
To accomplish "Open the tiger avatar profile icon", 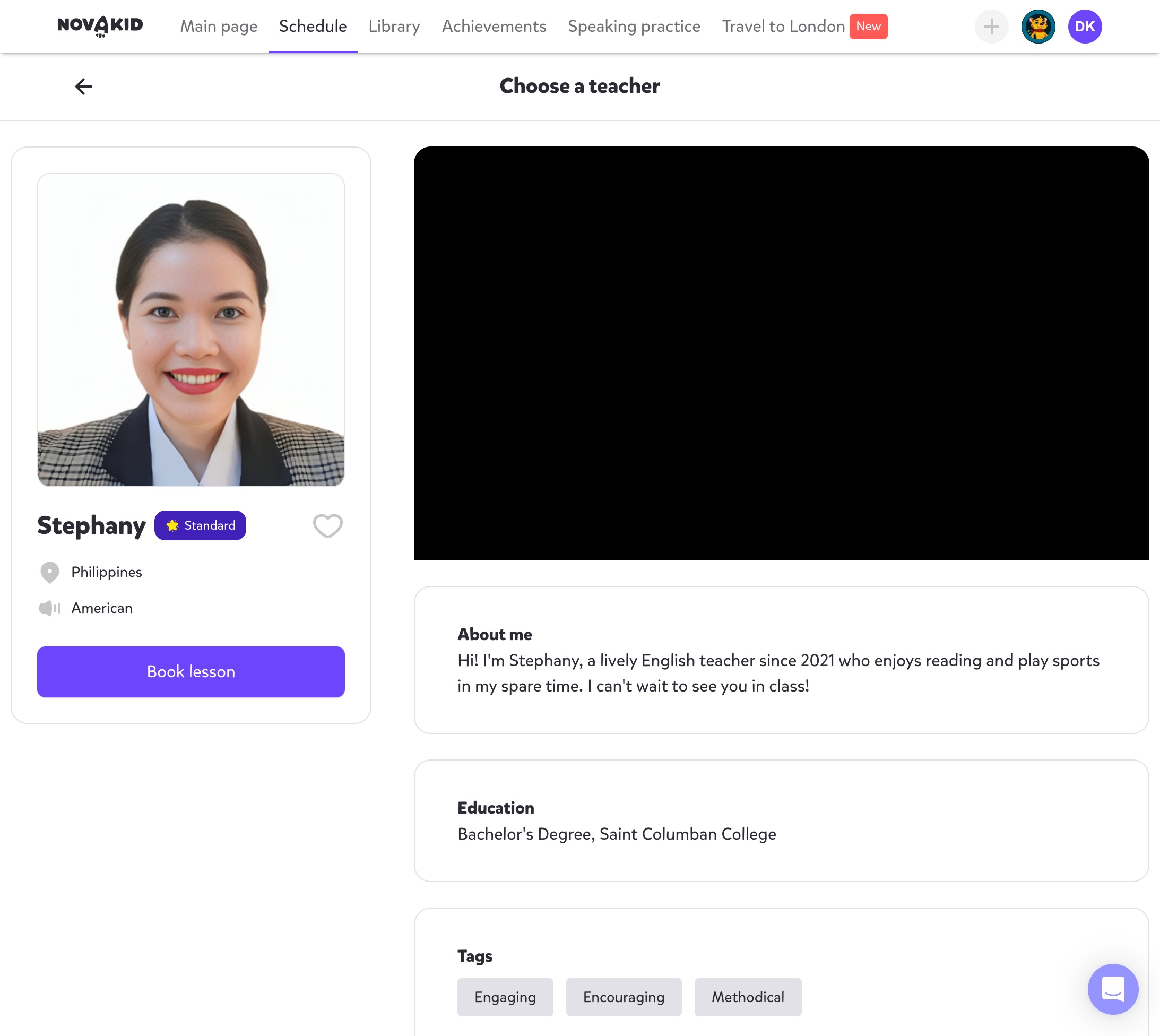I will pos(1037,27).
